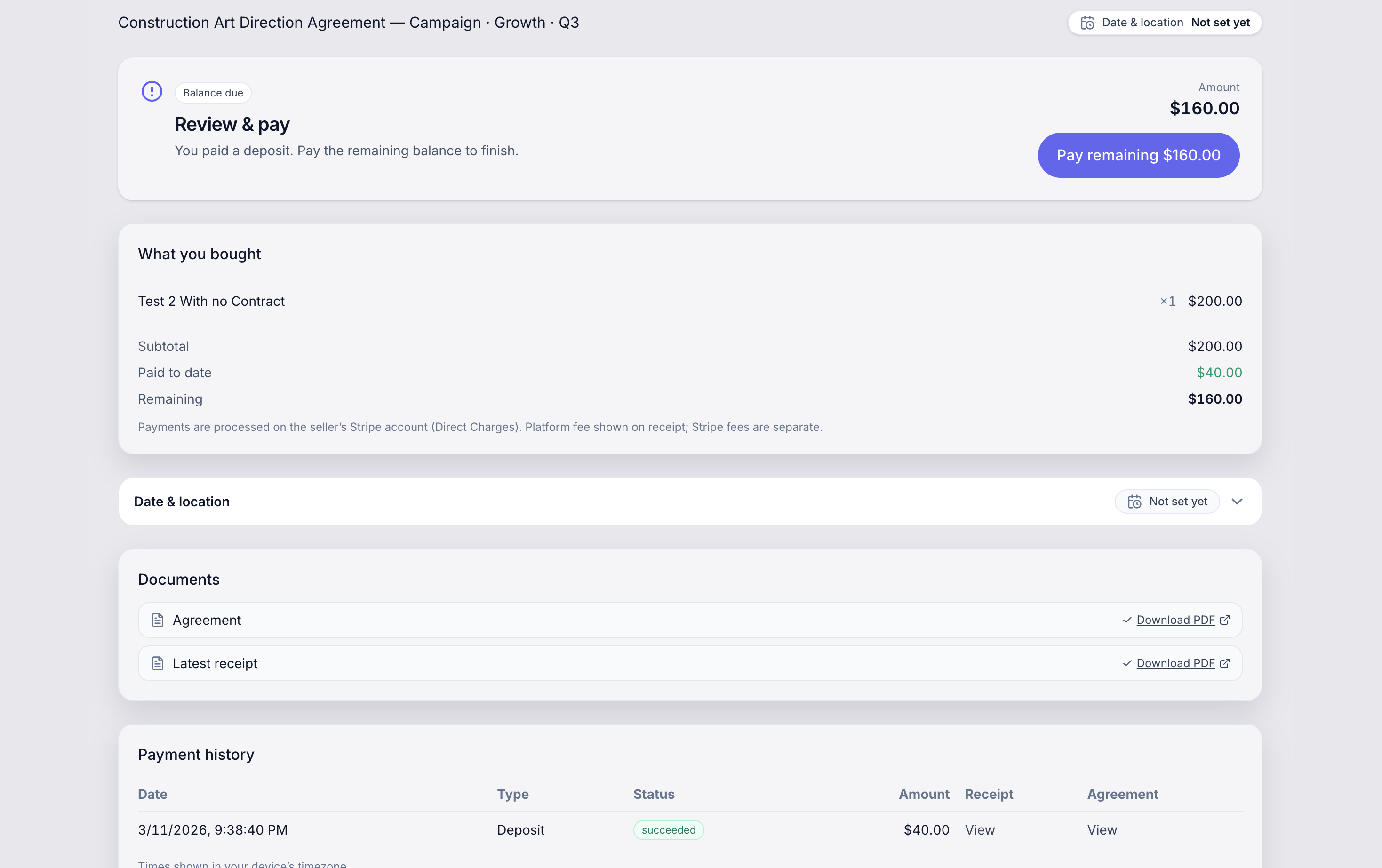Click the balance due alert icon
Screen dimensions: 1382x868
[x=152, y=91]
